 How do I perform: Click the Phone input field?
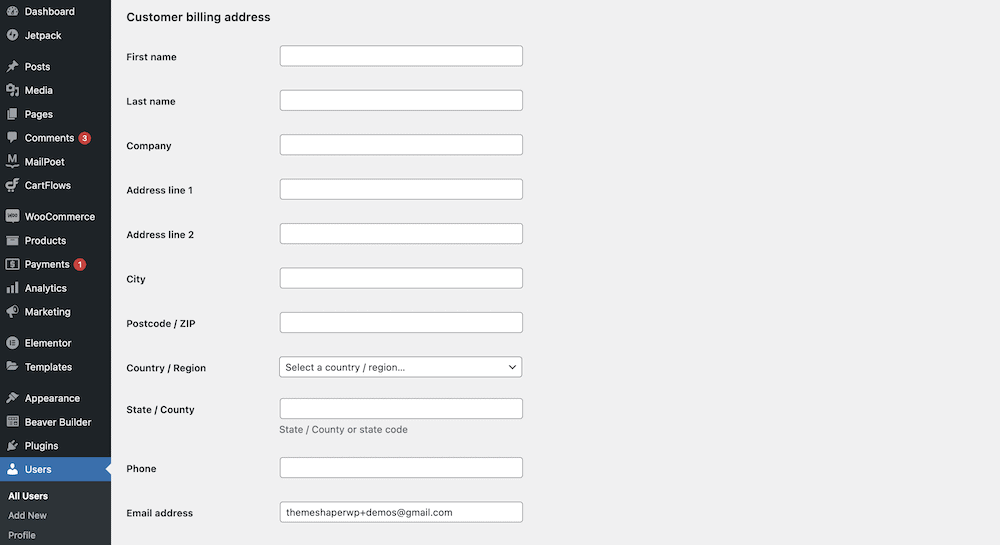click(401, 467)
